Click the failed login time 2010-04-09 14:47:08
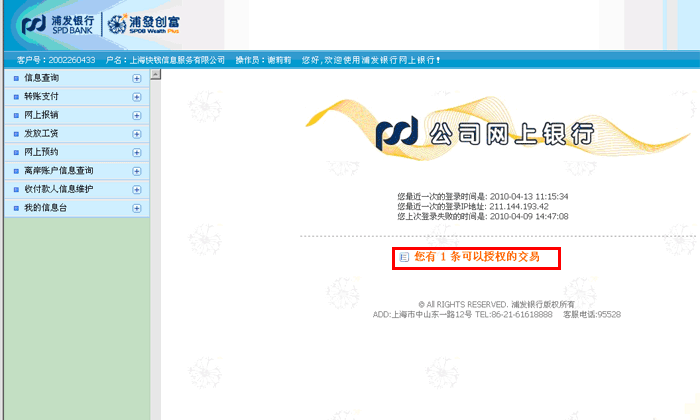The image size is (700, 420). pyautogui.click(x=529, y=216)
